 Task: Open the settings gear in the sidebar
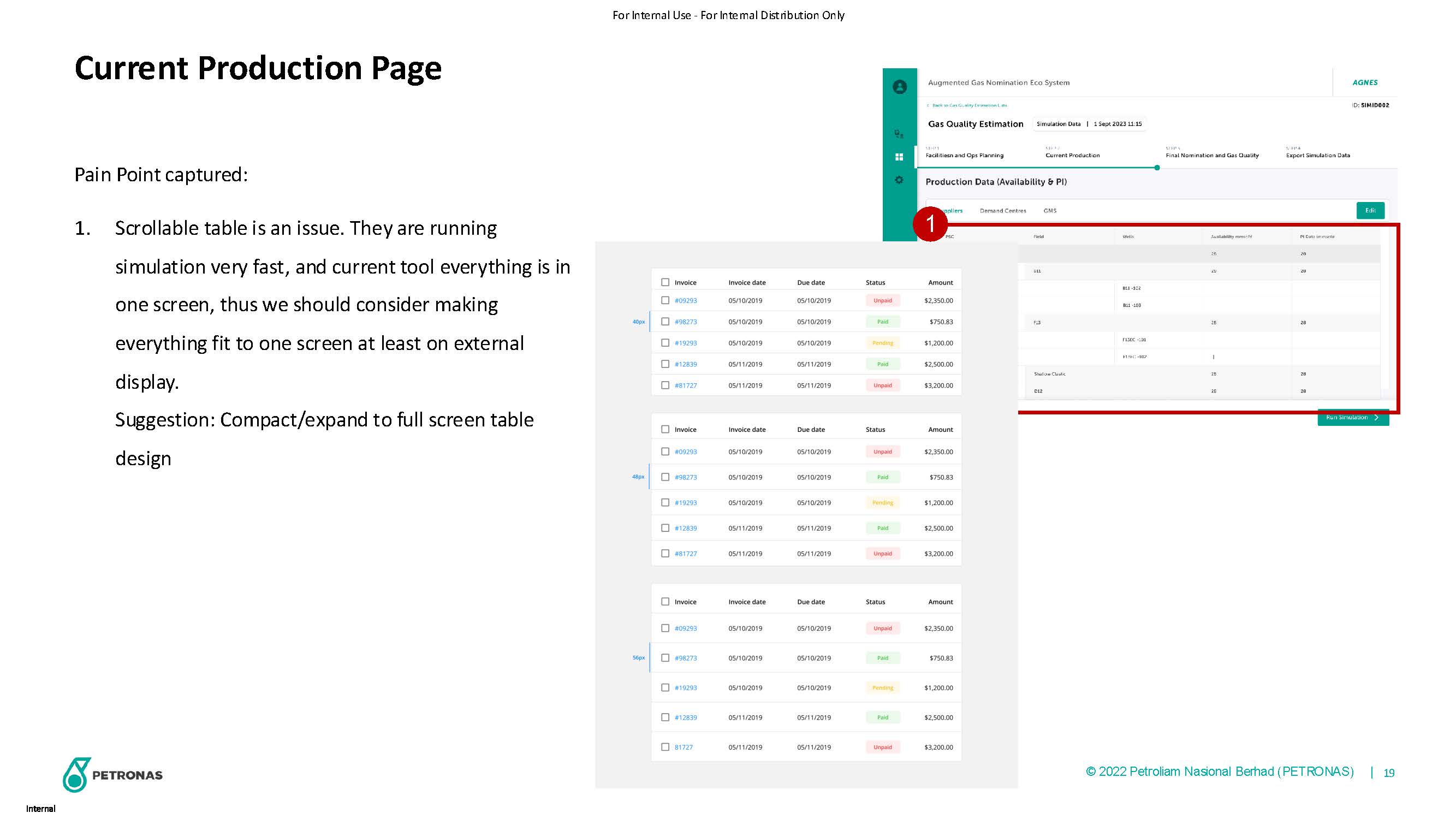point(899,180)
